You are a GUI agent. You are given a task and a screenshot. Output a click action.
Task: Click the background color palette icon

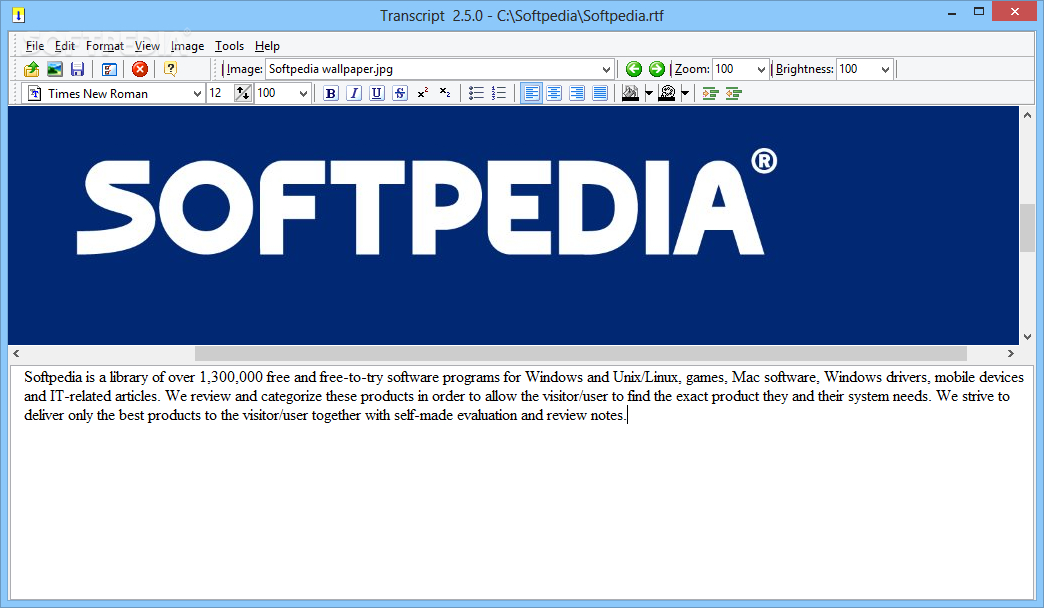666,93
